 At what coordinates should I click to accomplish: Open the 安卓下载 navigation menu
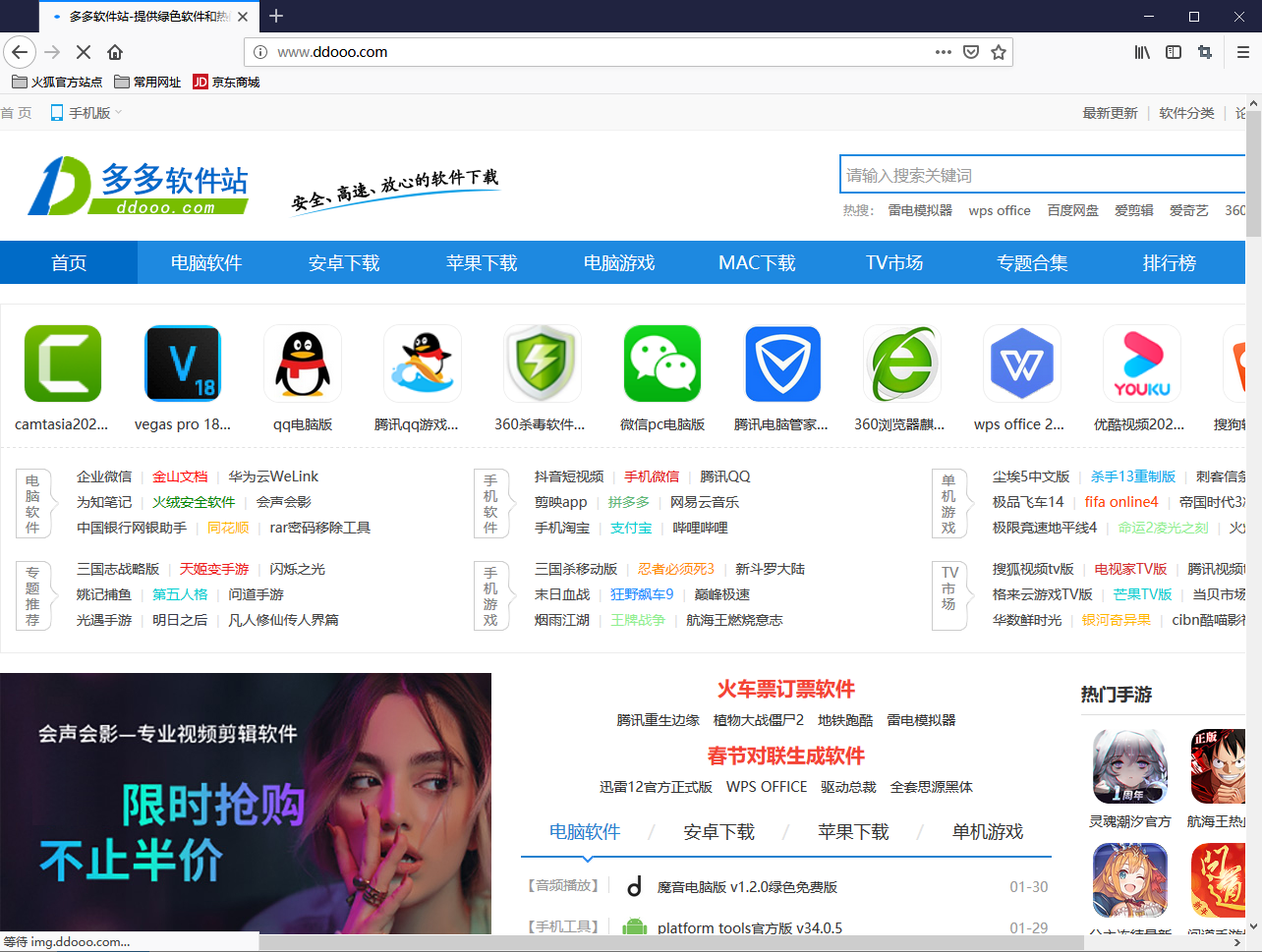click(x=344, y=262)
